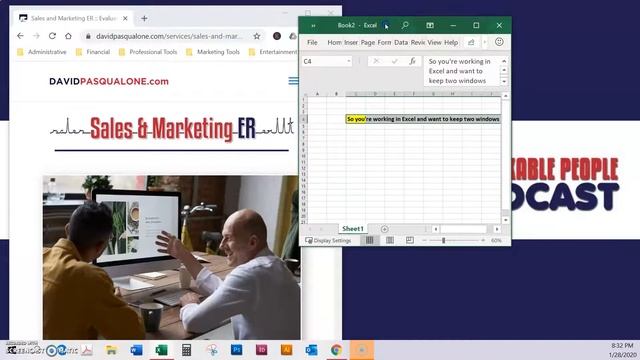Image resolution: width=640 pixels, height=360 pixels.
Task: Open the View tab in Excel
Action: [x=434, y=42]
